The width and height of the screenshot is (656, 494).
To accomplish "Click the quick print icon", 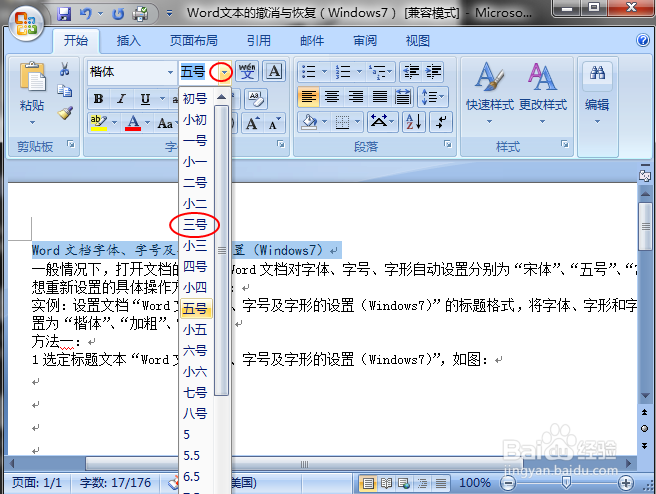I will coord(141,14).
